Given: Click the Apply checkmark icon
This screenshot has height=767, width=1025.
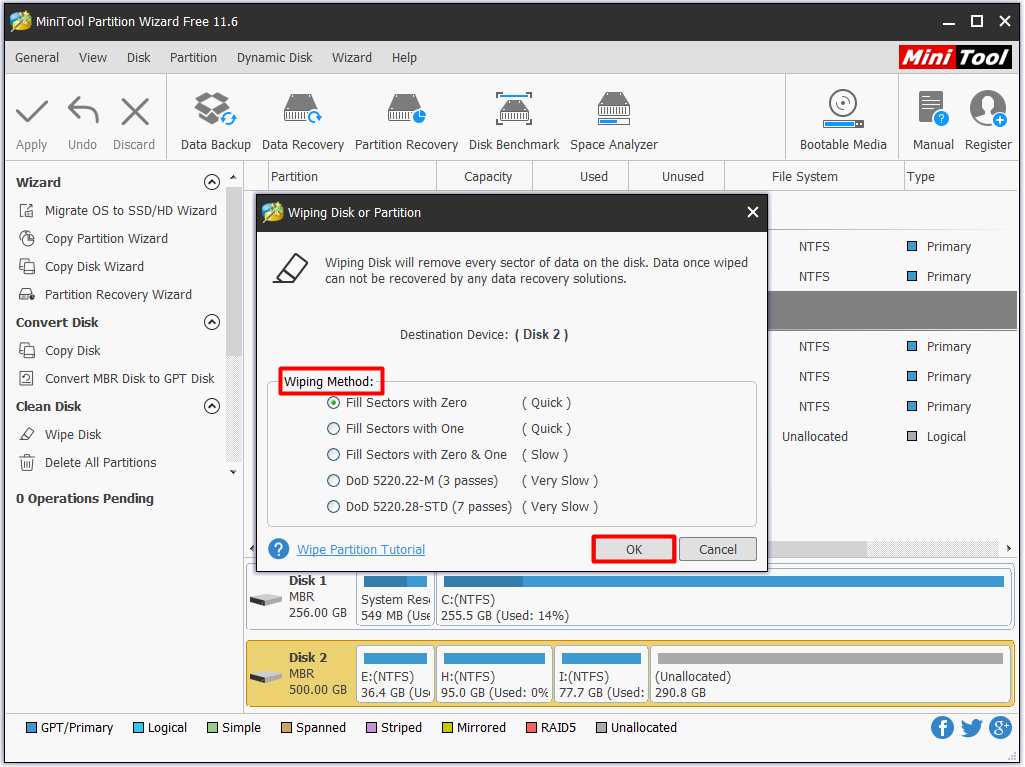Looking at the screenshot, I should (31, 112).
